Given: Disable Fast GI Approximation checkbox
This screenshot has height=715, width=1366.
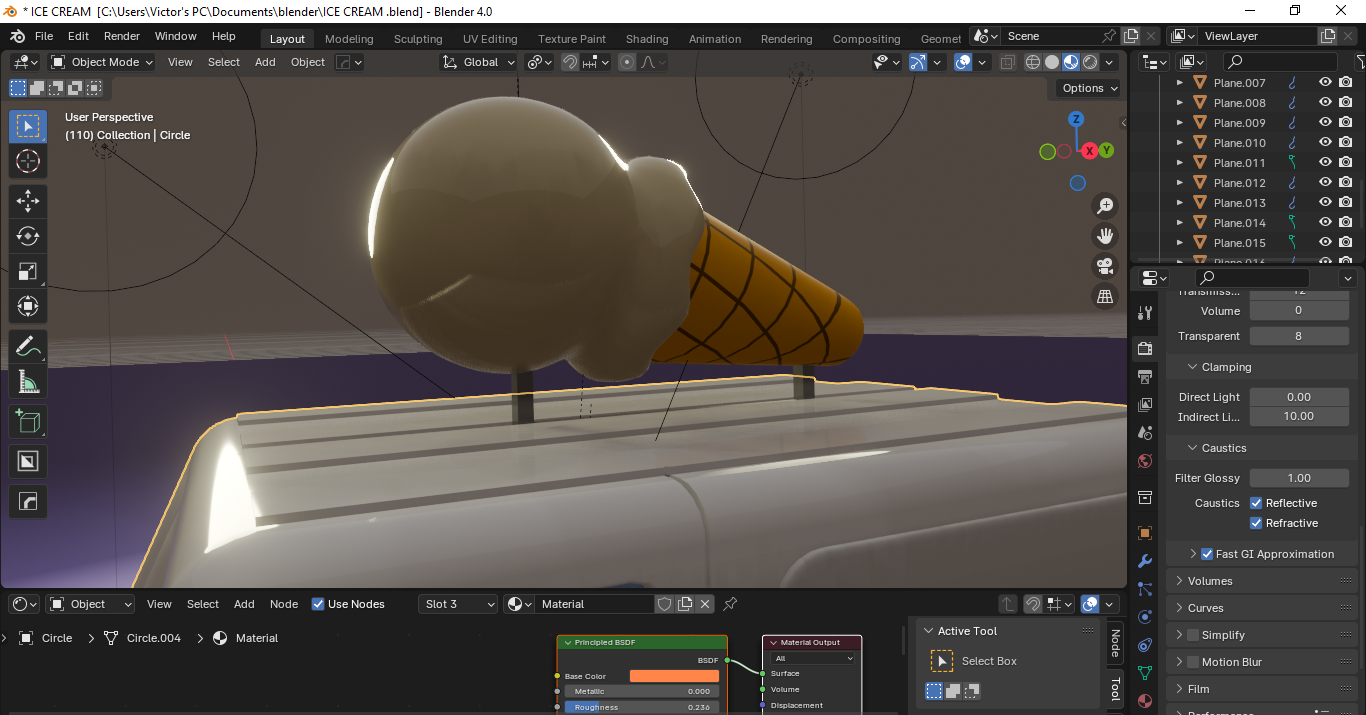Looking at the screenshot, I should pos(1207,554).
